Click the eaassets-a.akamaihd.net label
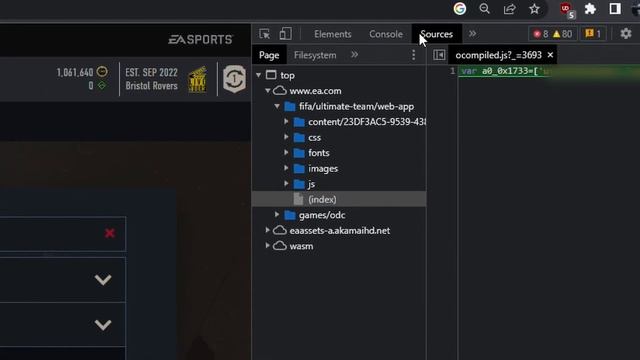The height and width of the screenshot is (360, 640). (x=340, y=231)
